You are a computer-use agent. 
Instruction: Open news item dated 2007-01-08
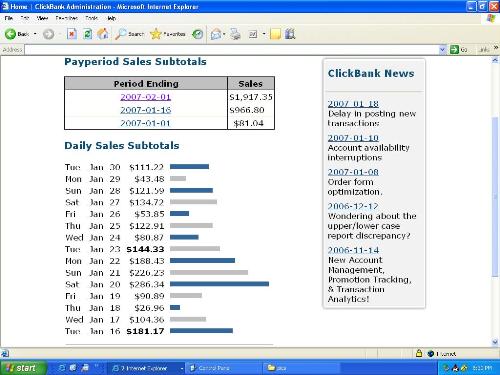coord(353,172)
